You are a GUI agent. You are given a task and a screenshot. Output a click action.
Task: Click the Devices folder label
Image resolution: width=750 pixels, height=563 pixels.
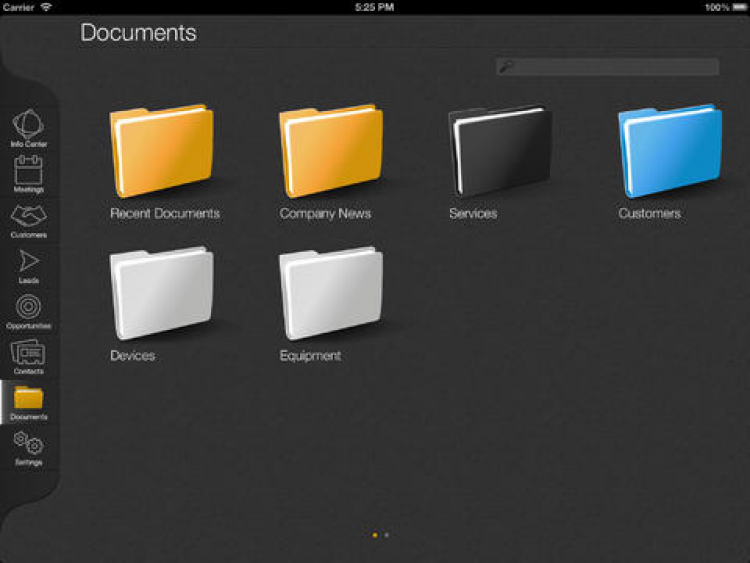pos(132,355)
